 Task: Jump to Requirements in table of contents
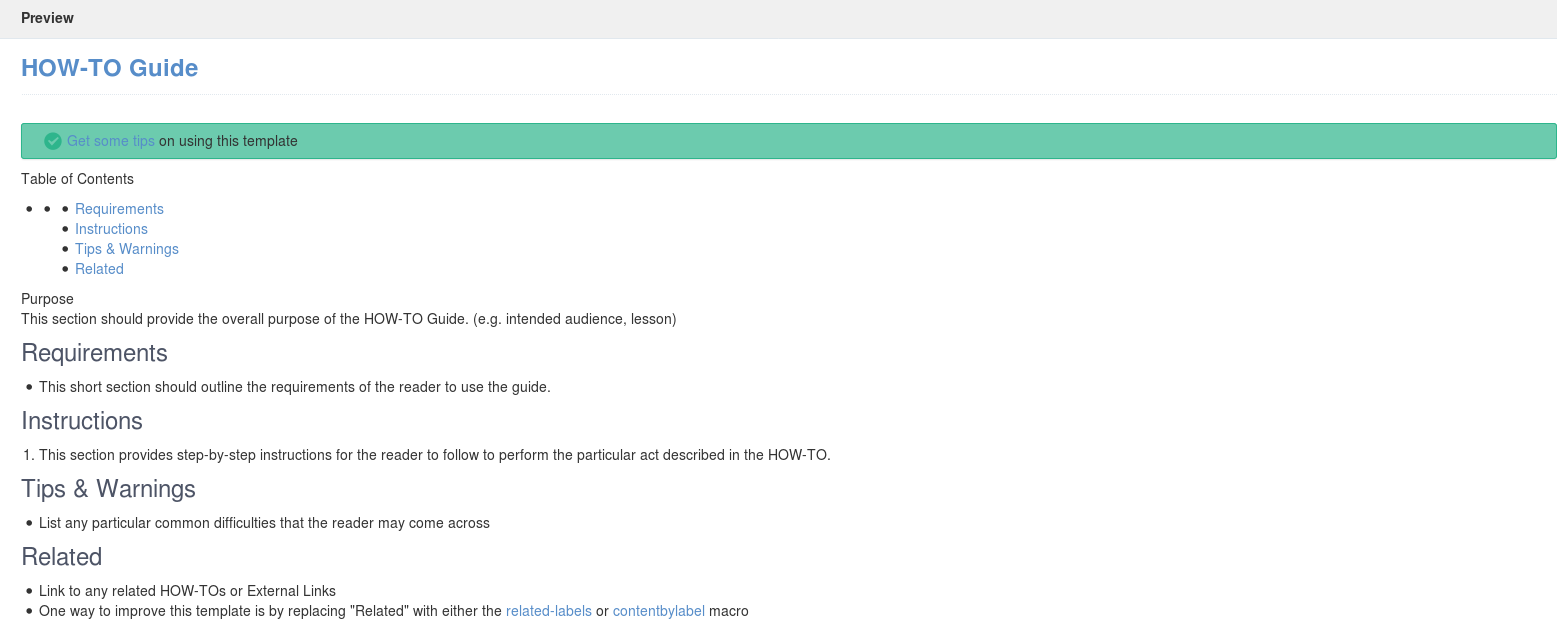tap(119, 209)
